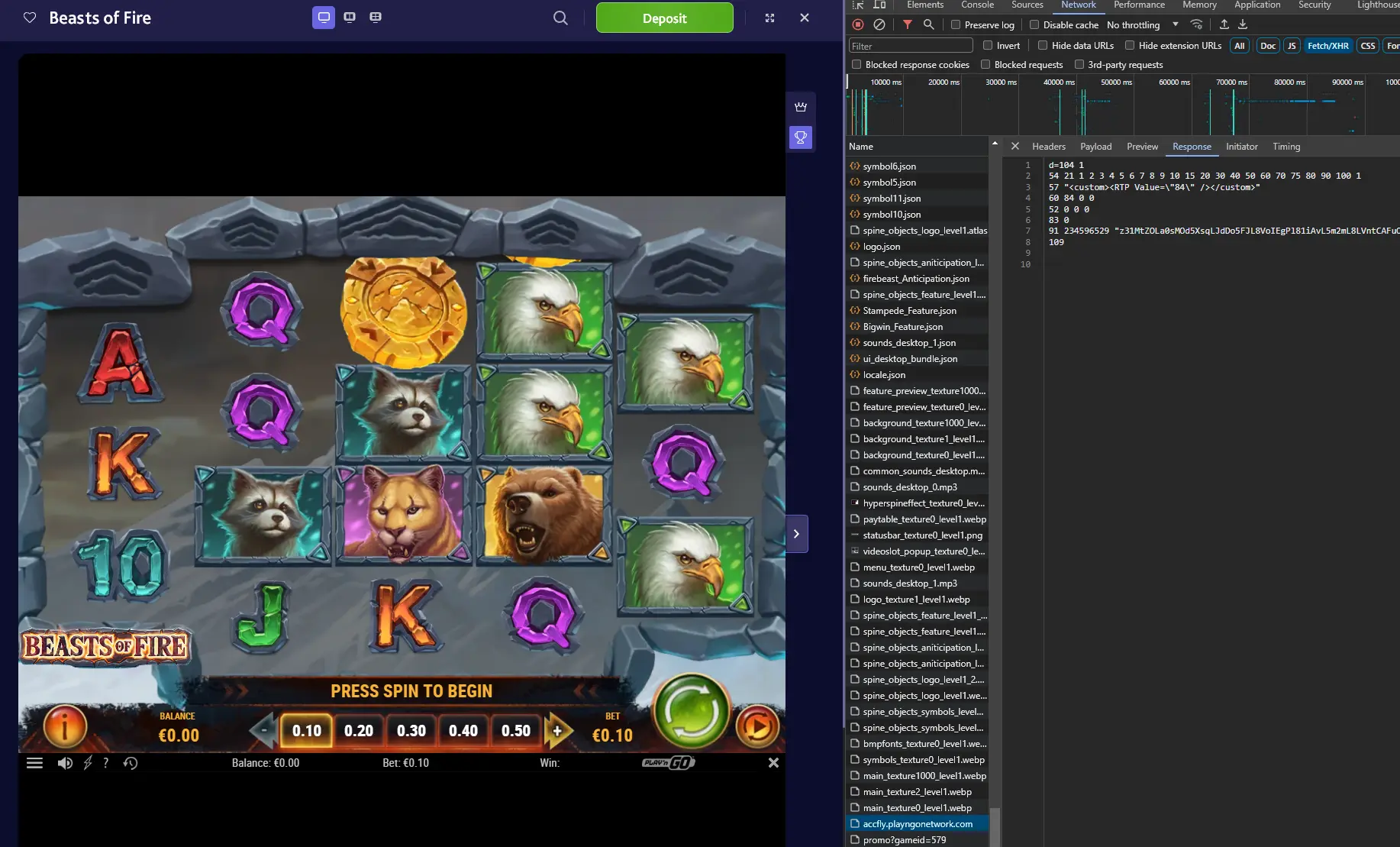Viewport: 1400px width, 847px height.
Task: Check the Blocked requests checkbox
Action: point(985,64)
